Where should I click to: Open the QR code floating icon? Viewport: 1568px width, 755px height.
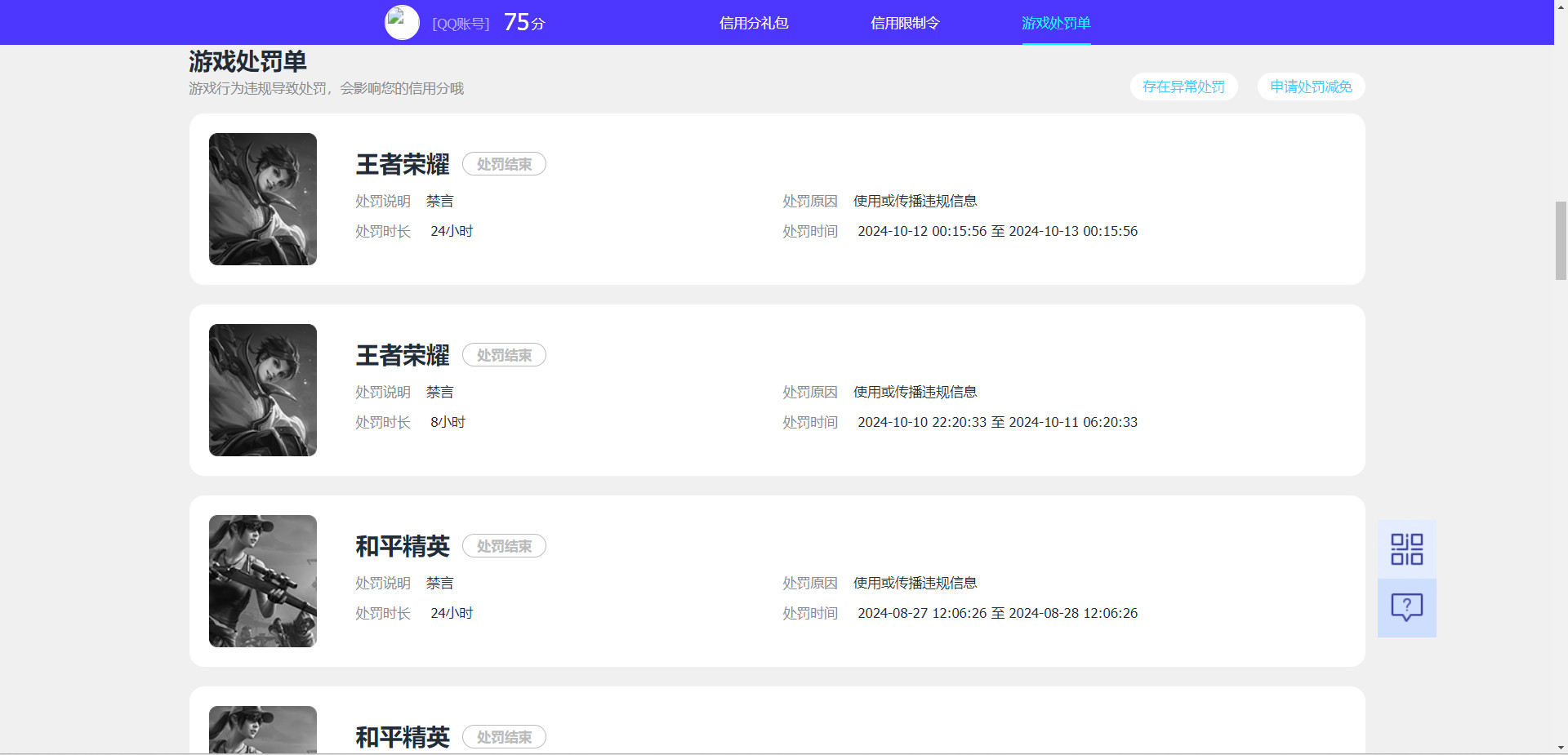pos(1406,549)
